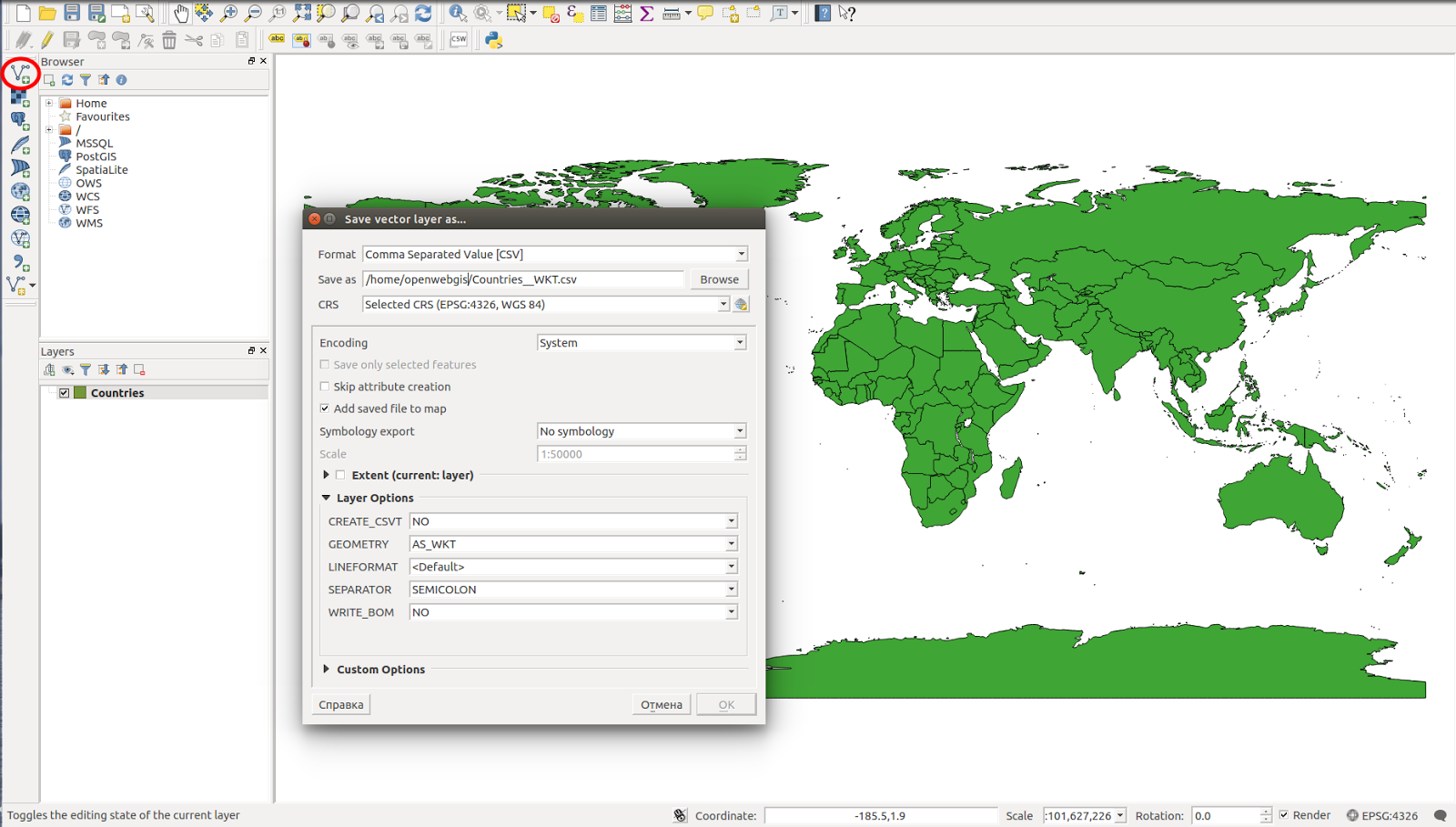
Task: Click the Browse button
Action: coord(719,279)
